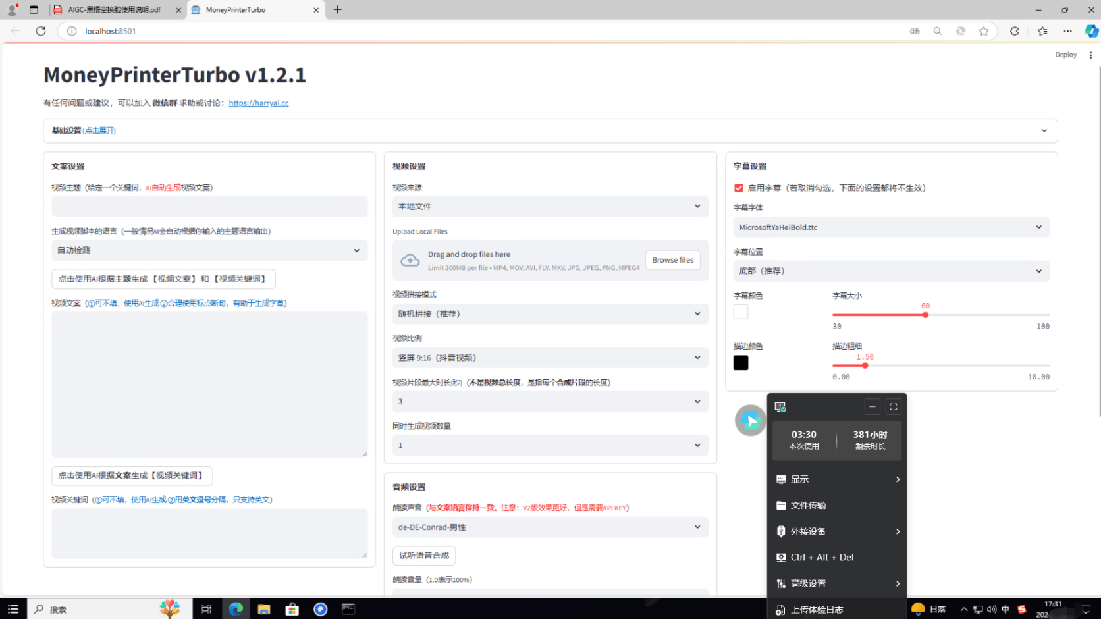Click the site information icon

coord(72,31)
